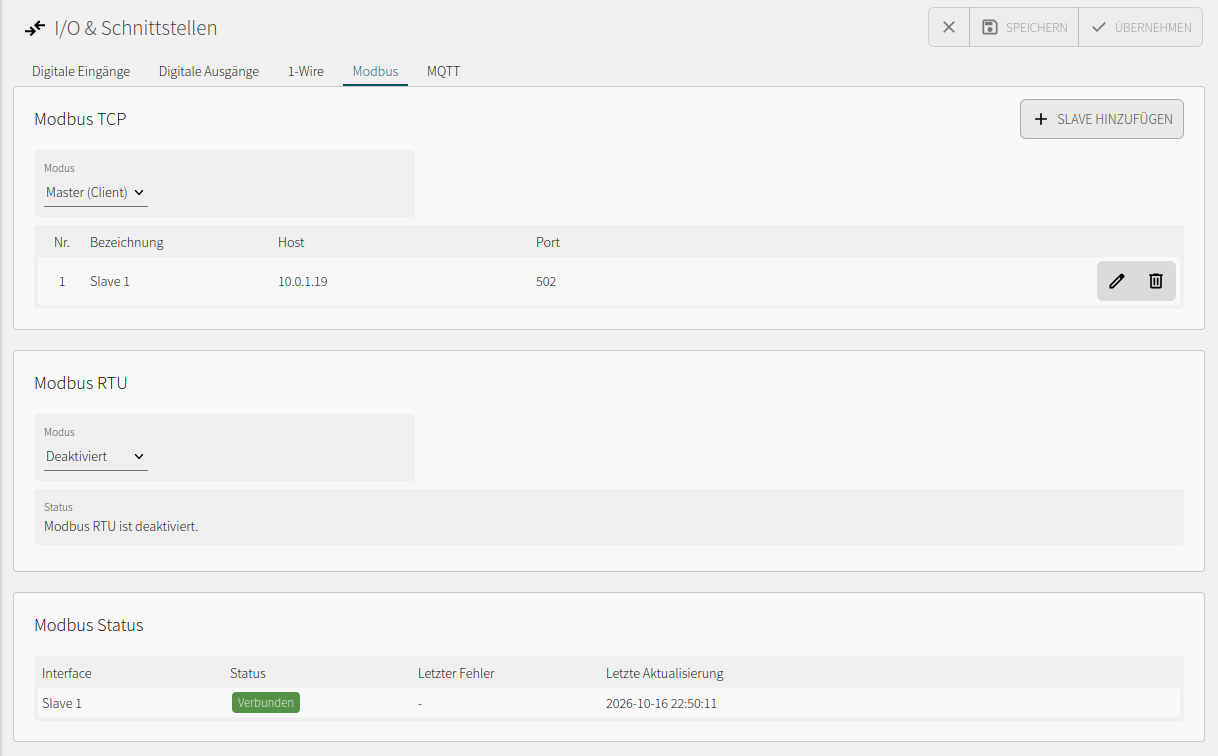Click port value 502

pos(546,282)
